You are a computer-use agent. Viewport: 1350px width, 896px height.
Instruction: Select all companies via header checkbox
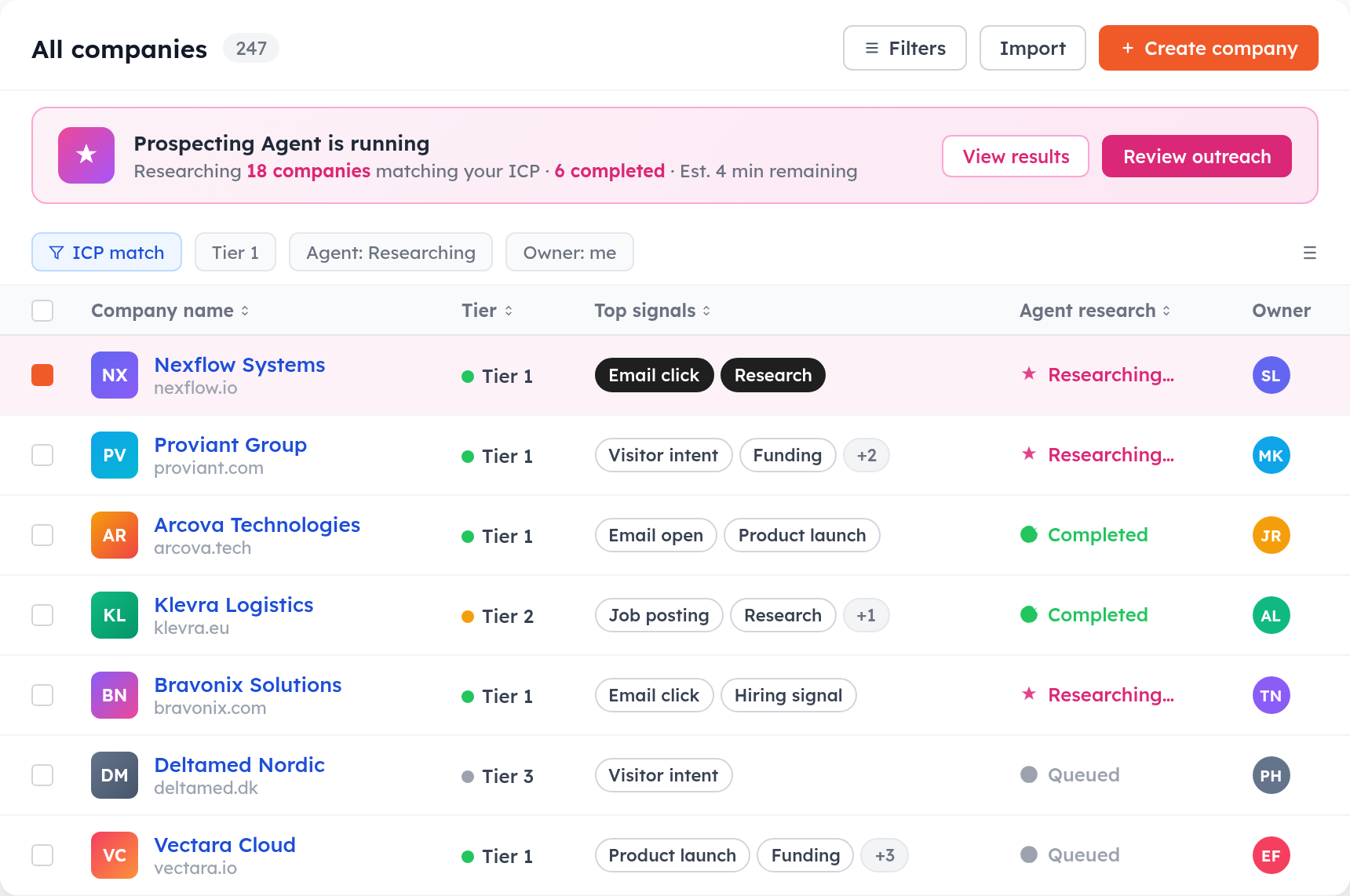[x=42, y=311]
